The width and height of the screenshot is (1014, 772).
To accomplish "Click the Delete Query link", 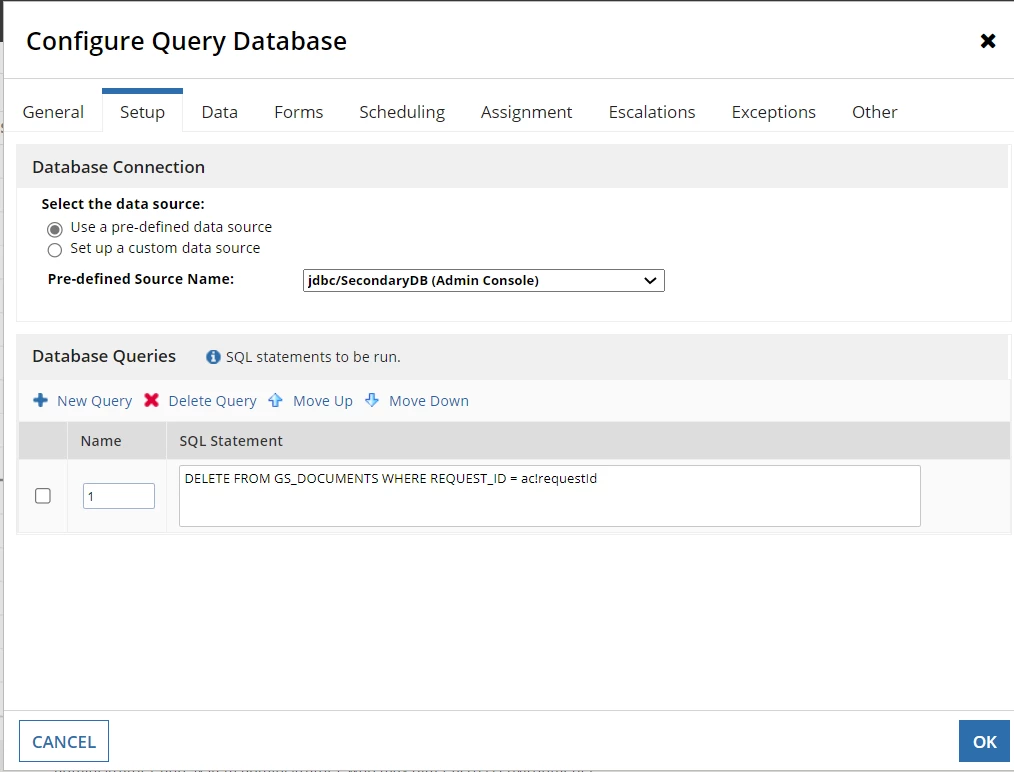I will click(212, 401).
